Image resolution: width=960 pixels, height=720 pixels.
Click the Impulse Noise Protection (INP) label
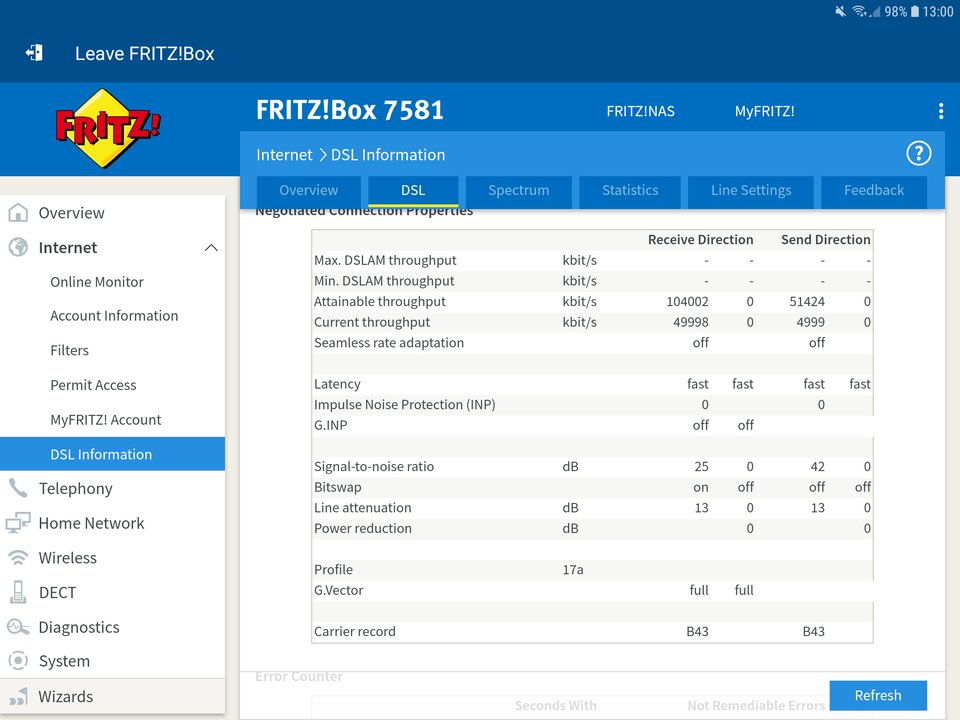[405, 405]
